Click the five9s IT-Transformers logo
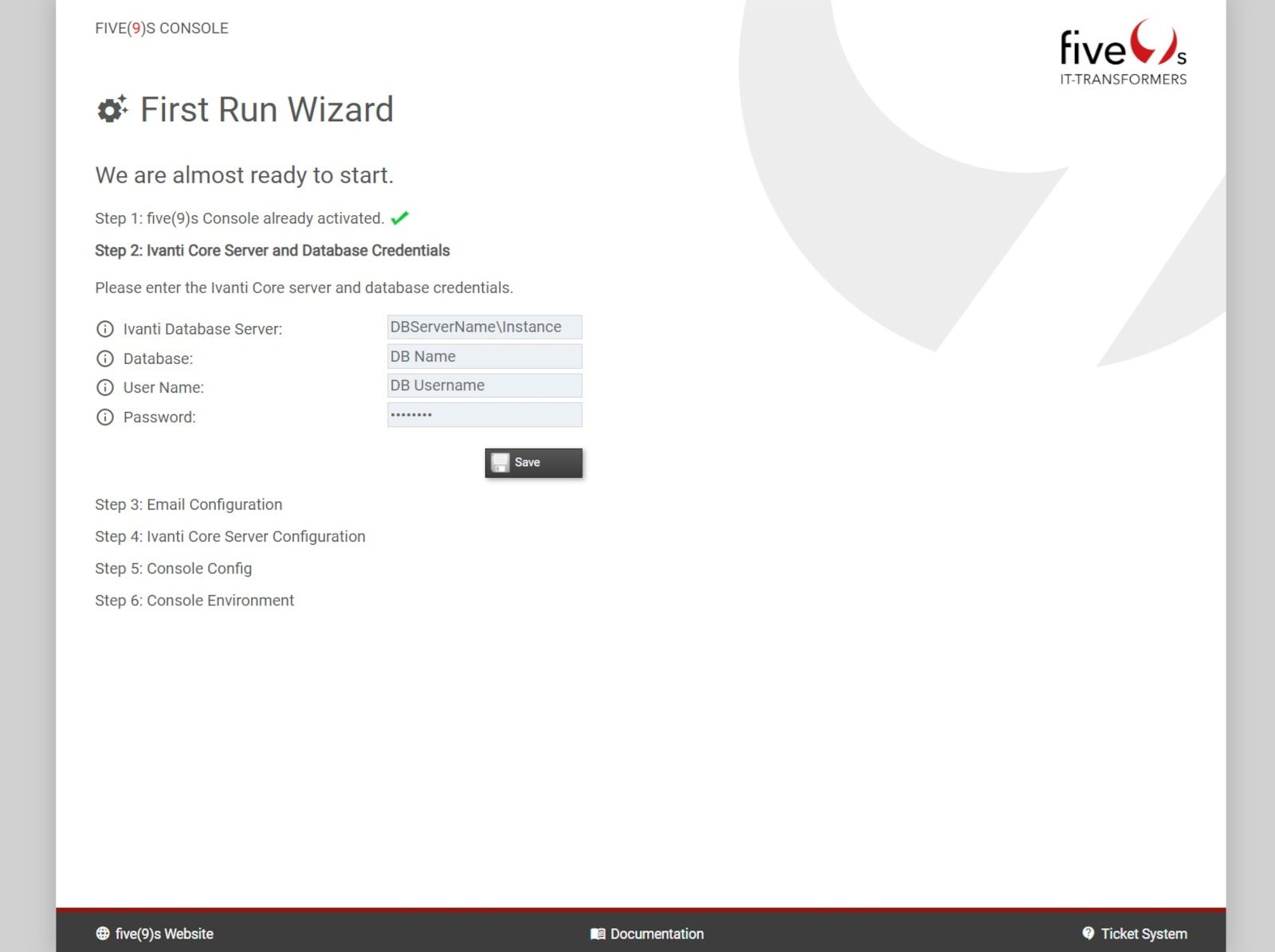Screen dimensions: 1275x952 click(1123, 53)
